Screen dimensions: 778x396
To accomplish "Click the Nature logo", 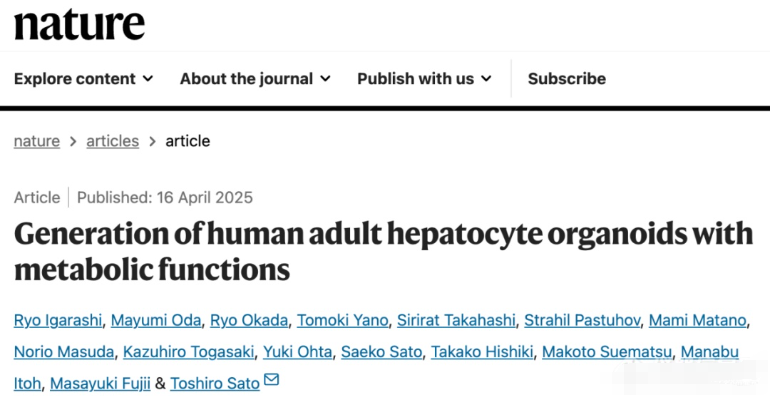I will pos(79,24).
